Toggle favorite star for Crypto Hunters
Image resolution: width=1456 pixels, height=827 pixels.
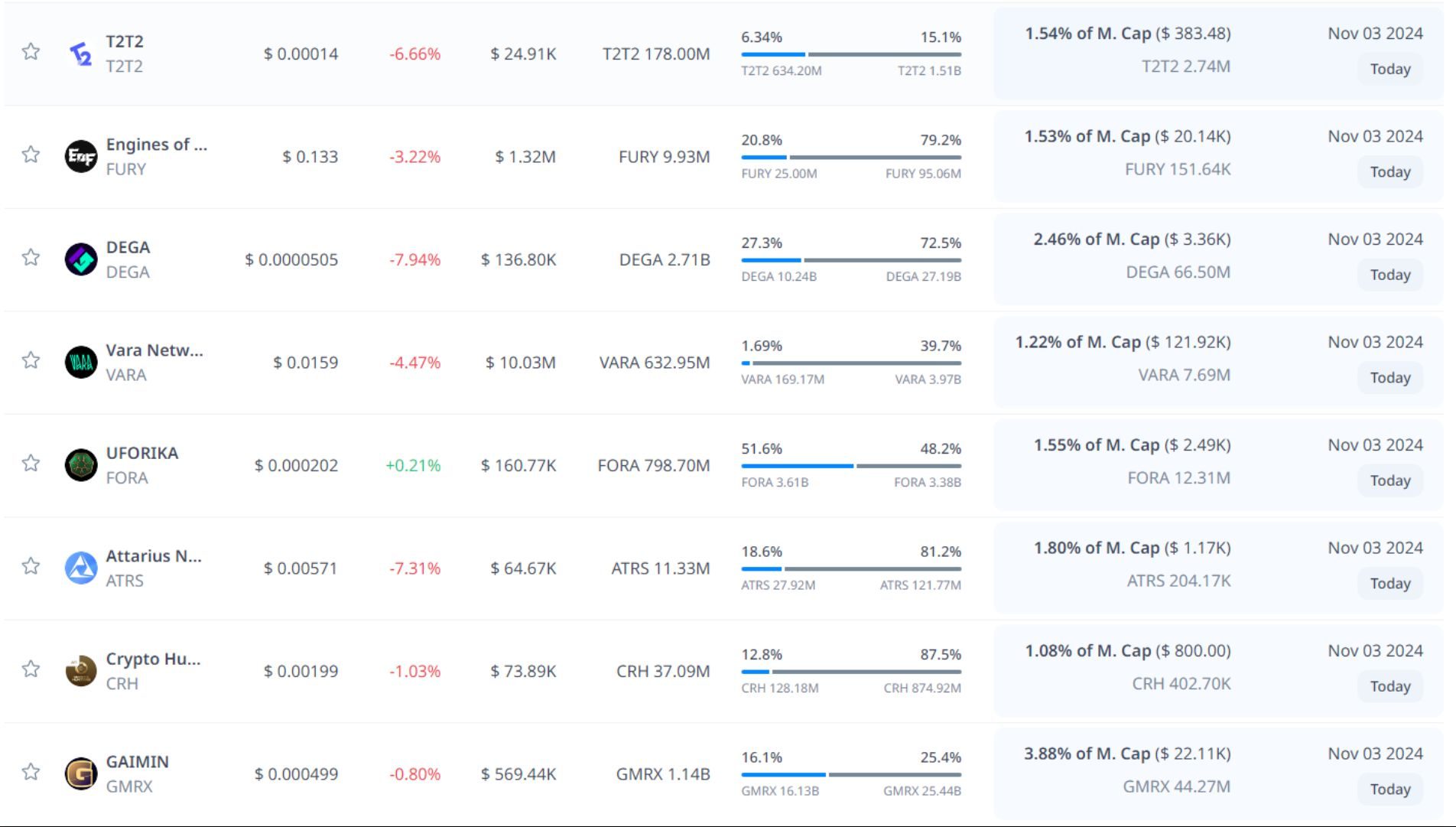click(x=31, y=669)
